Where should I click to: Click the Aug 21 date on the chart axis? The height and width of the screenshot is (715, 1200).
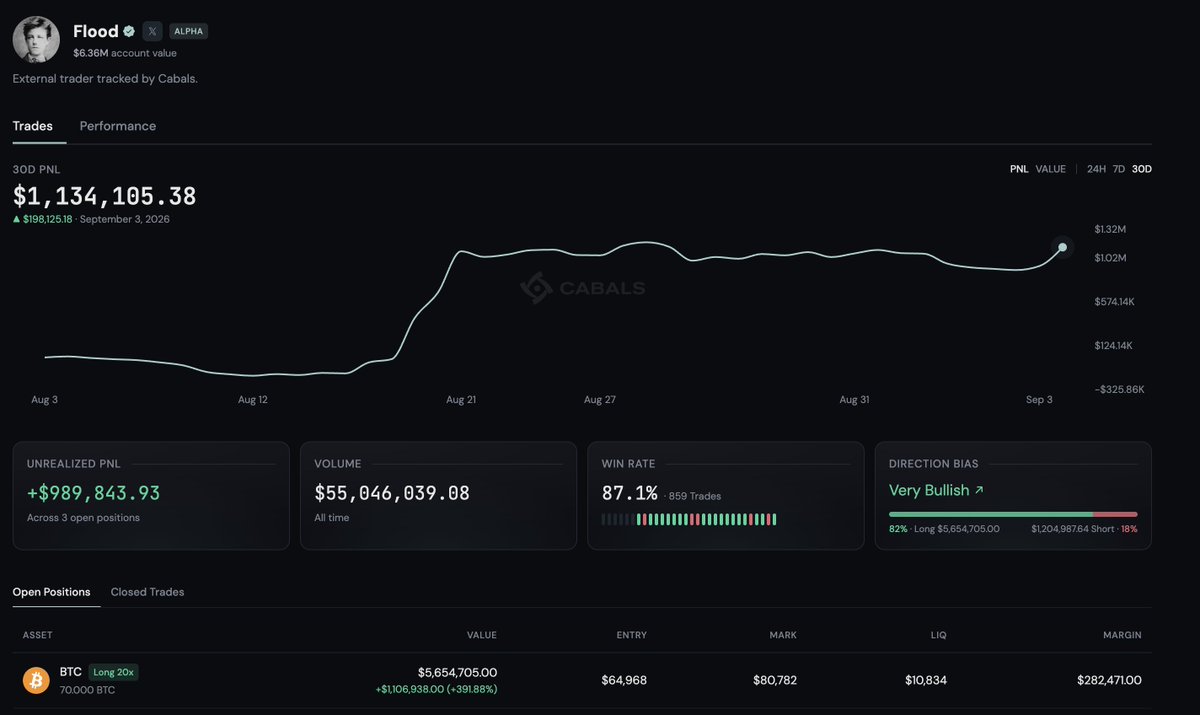tap(461, 400)
